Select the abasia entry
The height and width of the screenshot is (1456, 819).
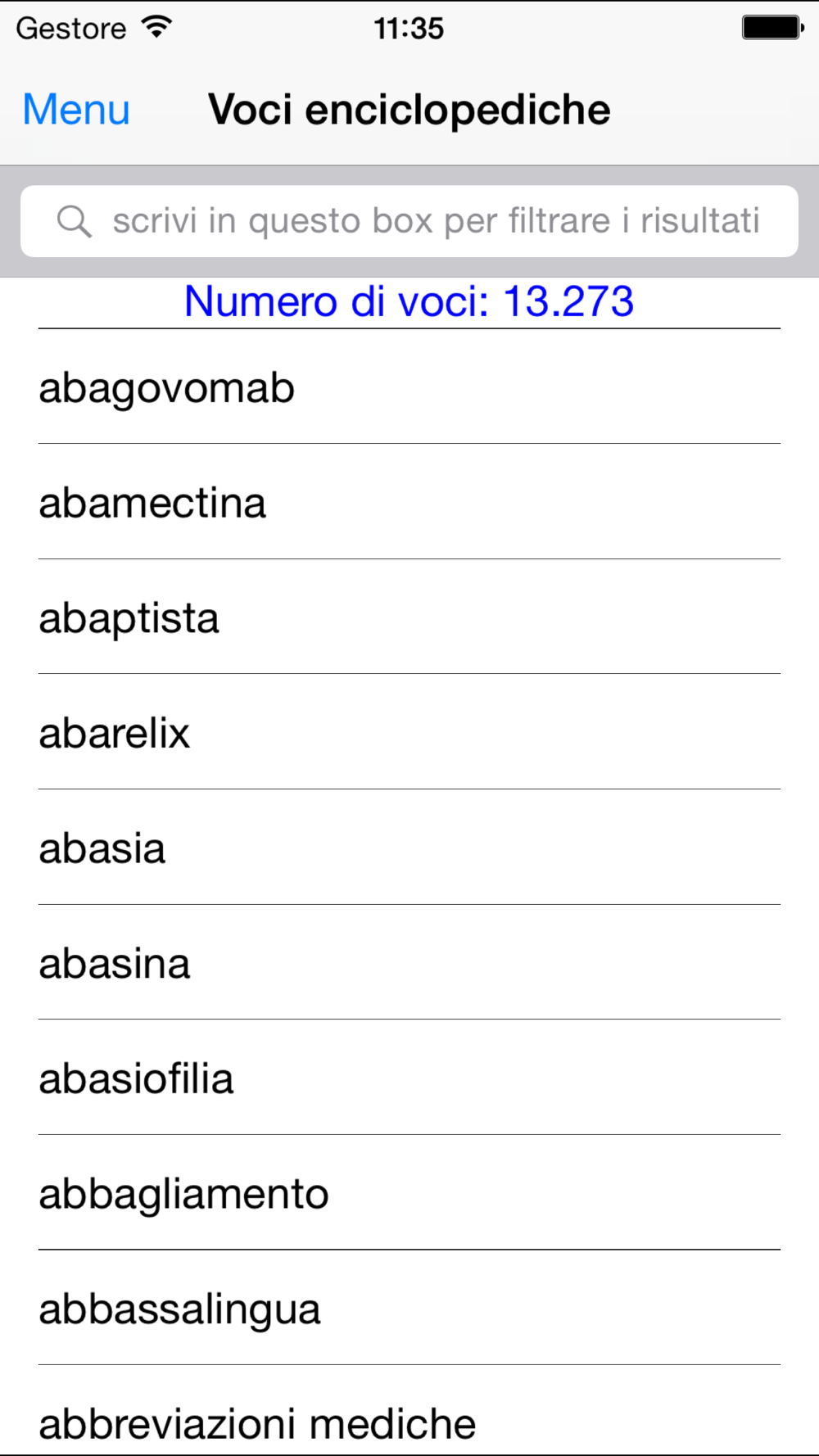[409, 848]
